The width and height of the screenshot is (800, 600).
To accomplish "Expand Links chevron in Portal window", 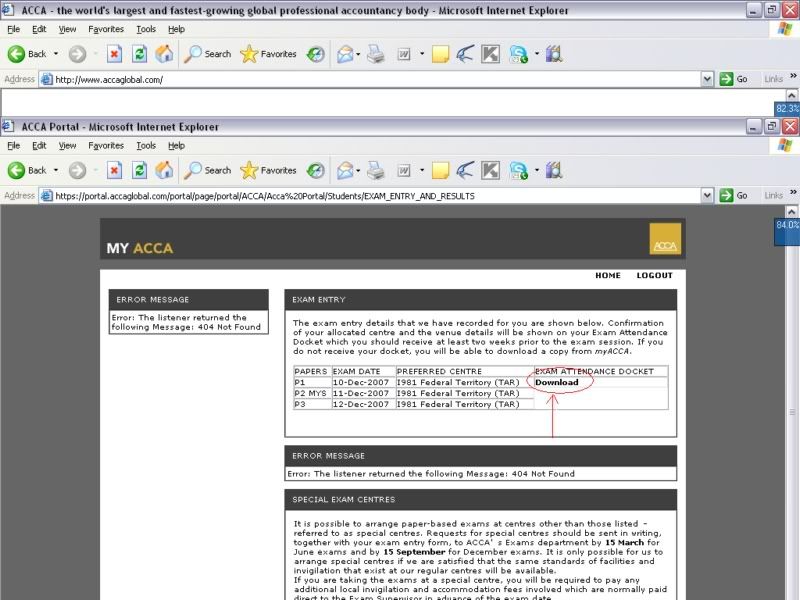I will [x=793, y=192].
